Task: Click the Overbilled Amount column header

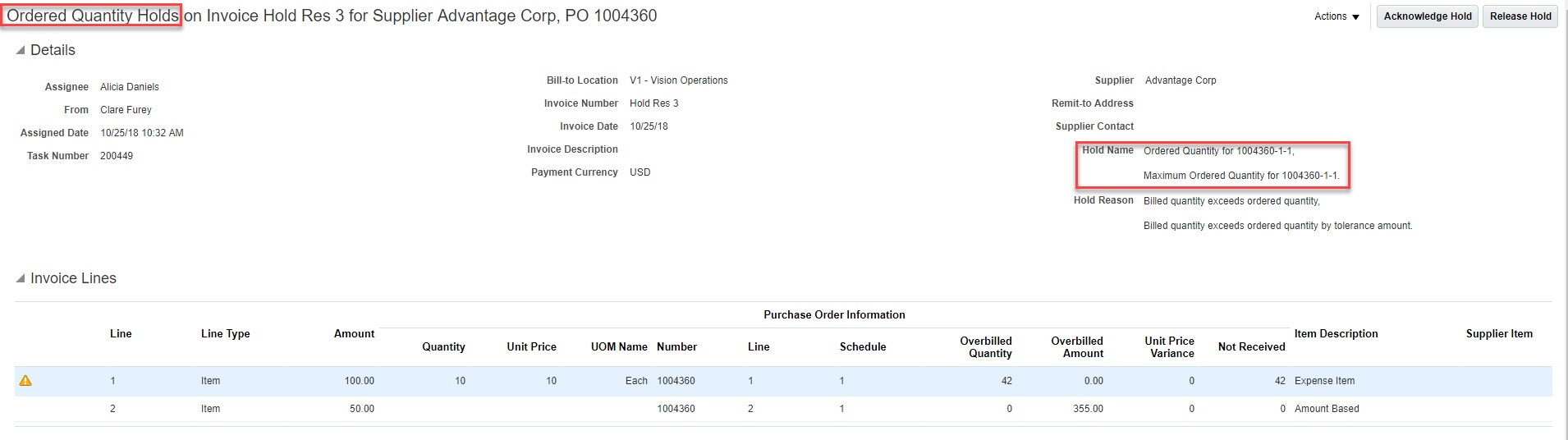Action: [x=1077, y=347]
